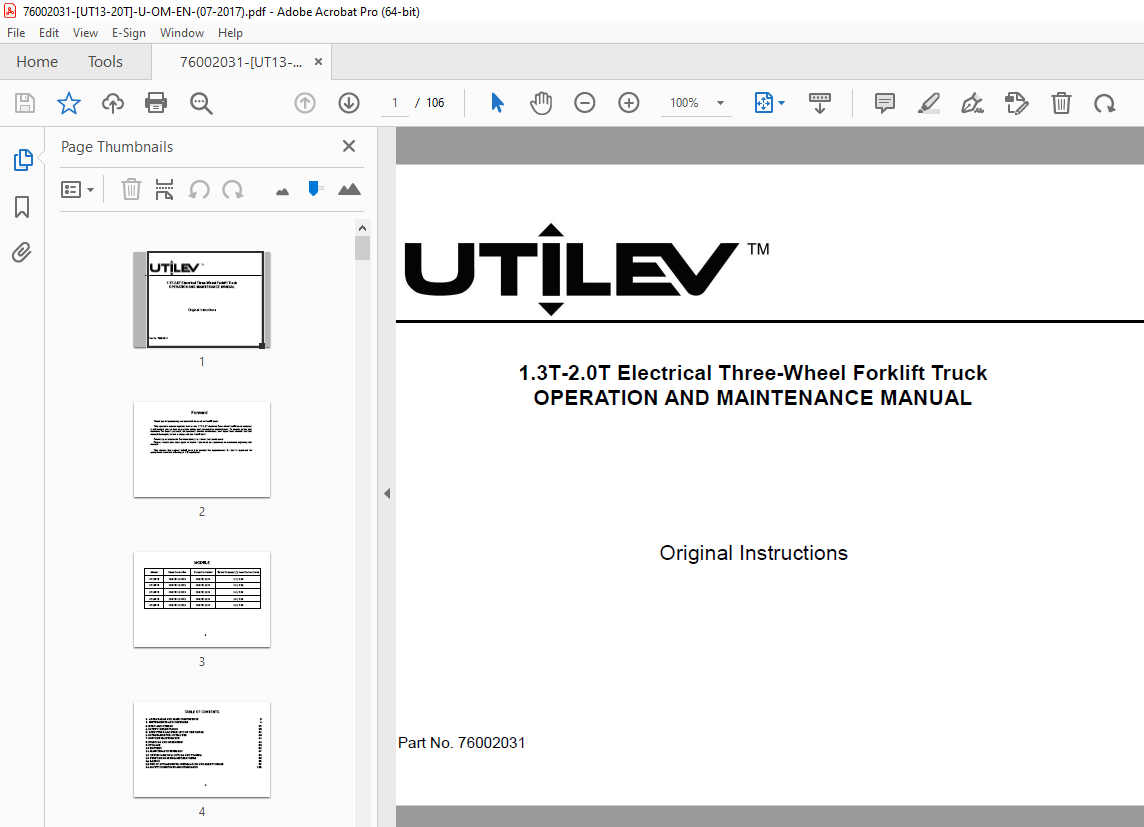Click the thumbnails panel scrollbar handle
The width and height of the screenshot is (1144, 827).
(363, 248)
